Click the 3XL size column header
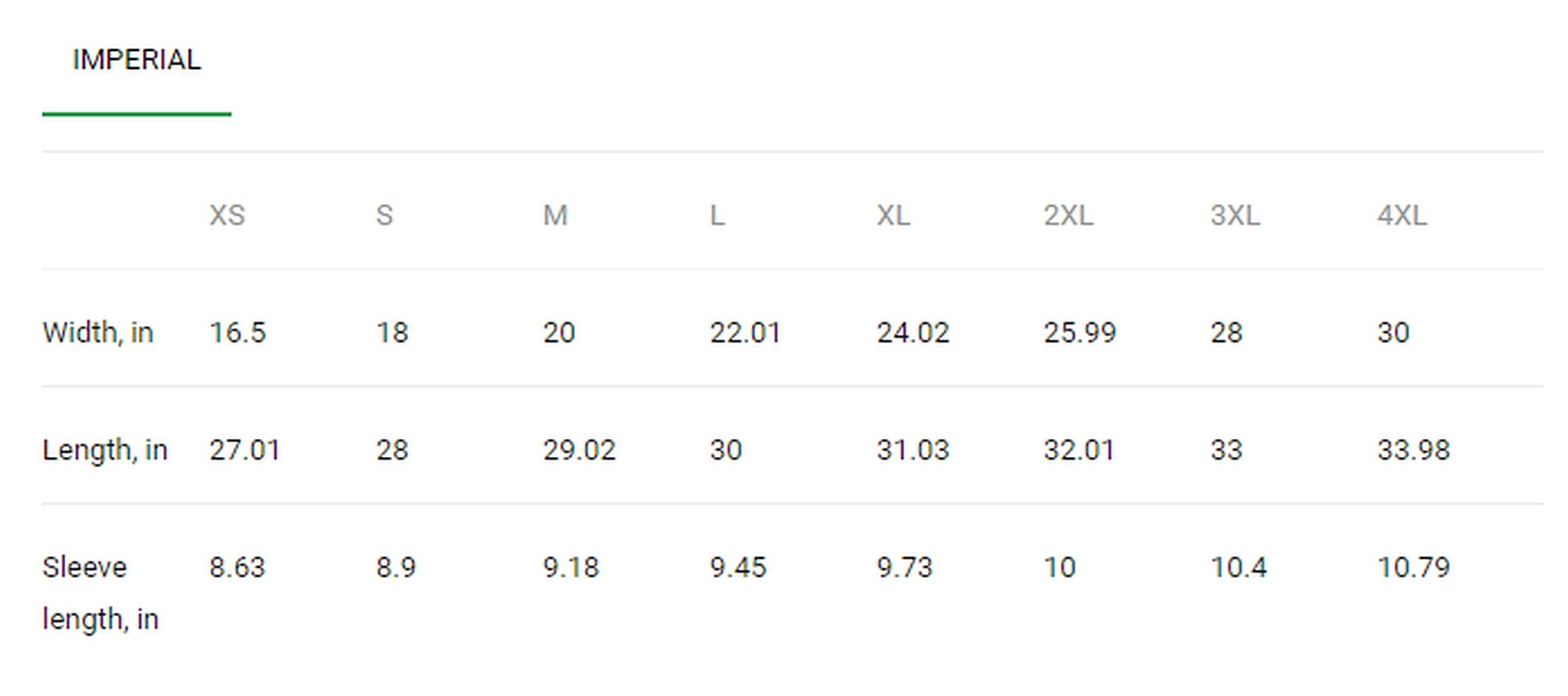Screen dimensions: 1568x696 tap(1235, 216)
